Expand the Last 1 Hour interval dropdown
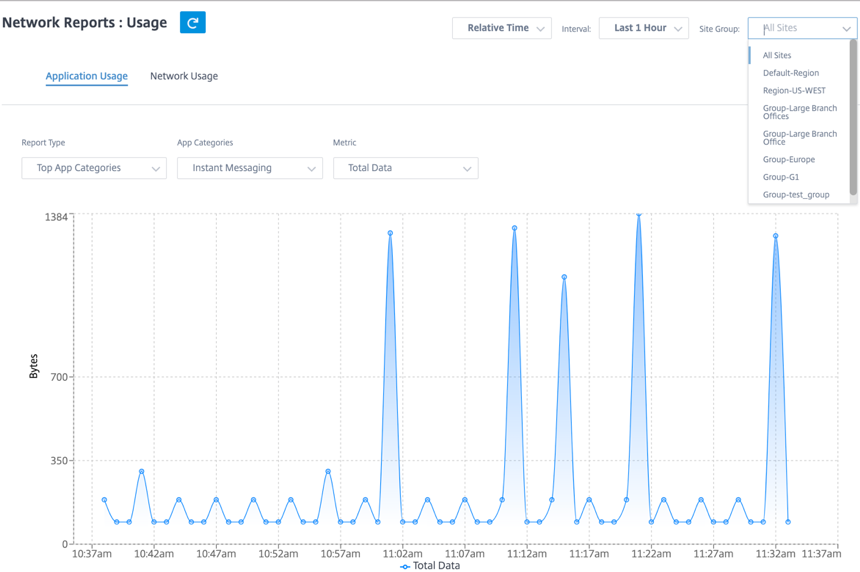 point(643,28)
